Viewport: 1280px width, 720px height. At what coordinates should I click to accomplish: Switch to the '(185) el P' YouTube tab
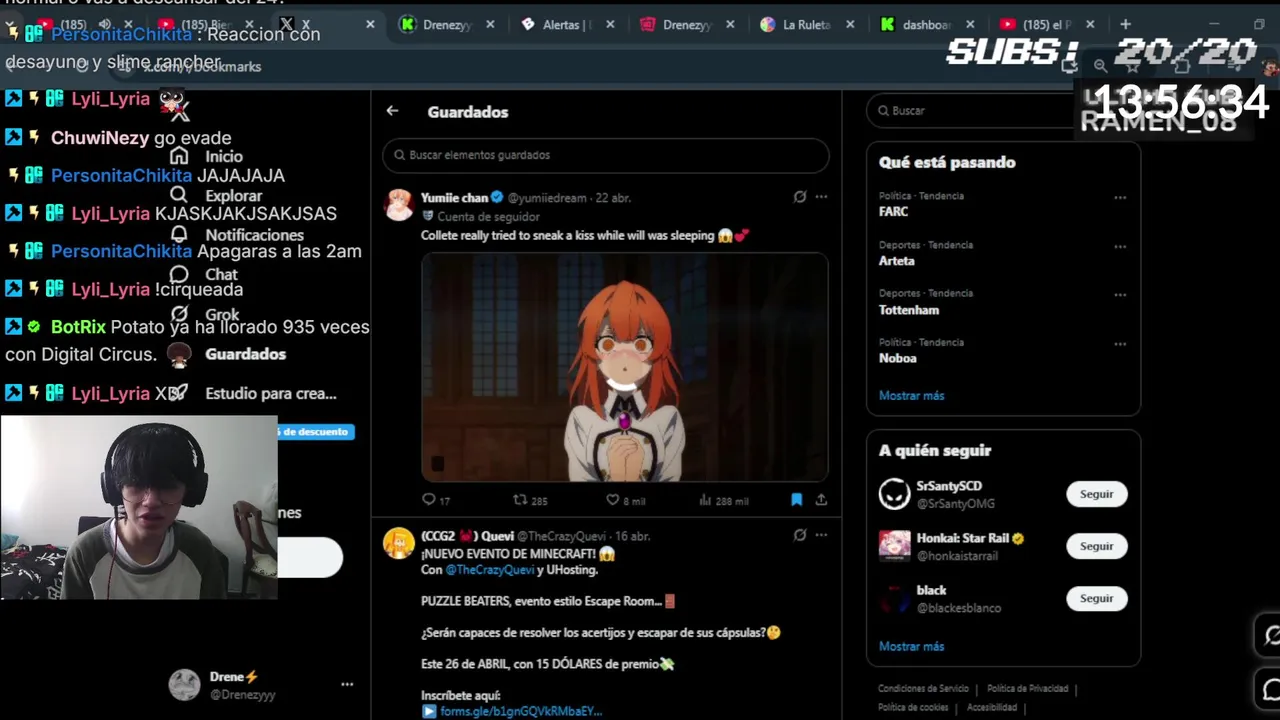coord(1044,24)
